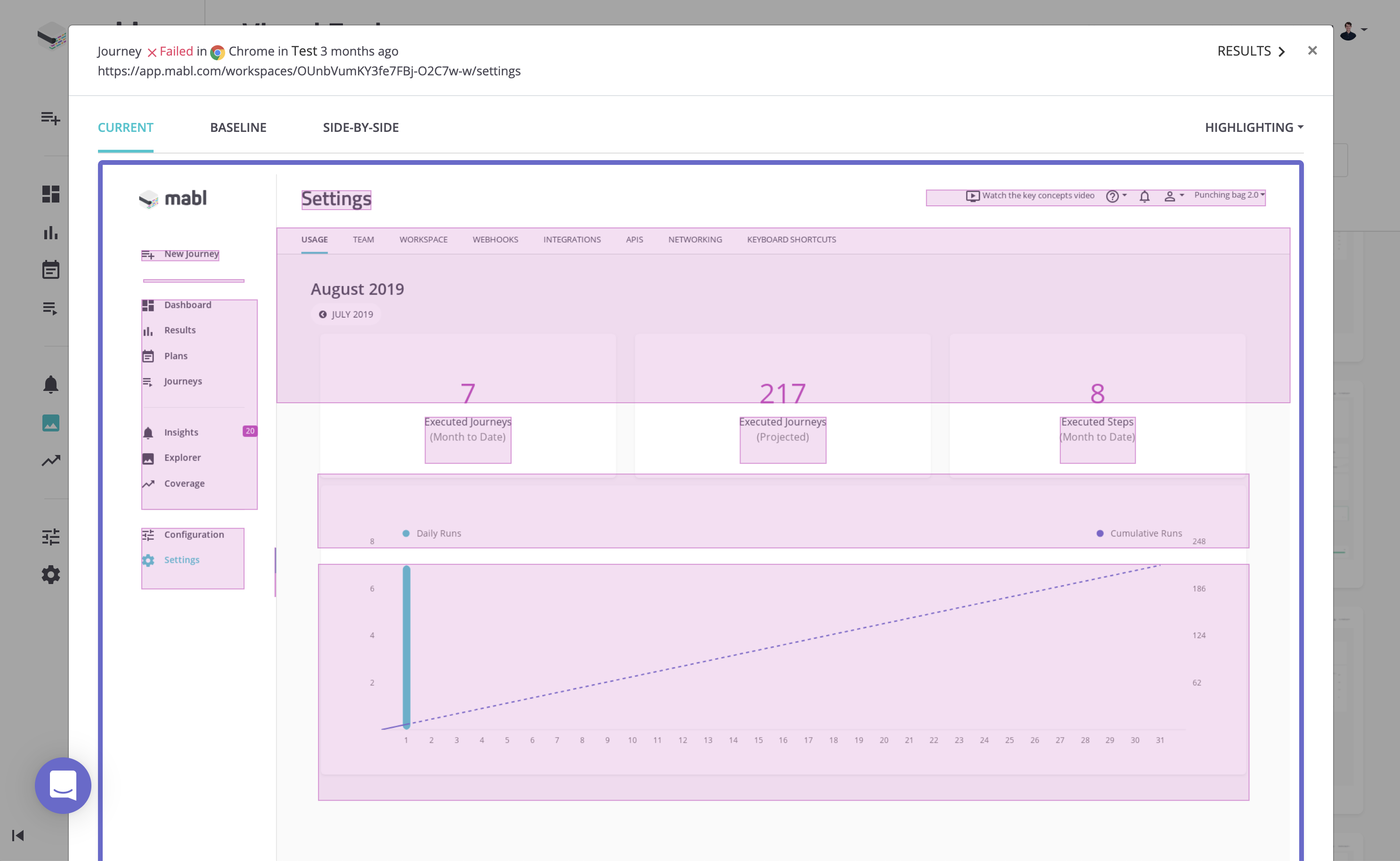1400x861 pixels.
Task: Click the insights bell sidebar icon
Action: coord(50,384)
